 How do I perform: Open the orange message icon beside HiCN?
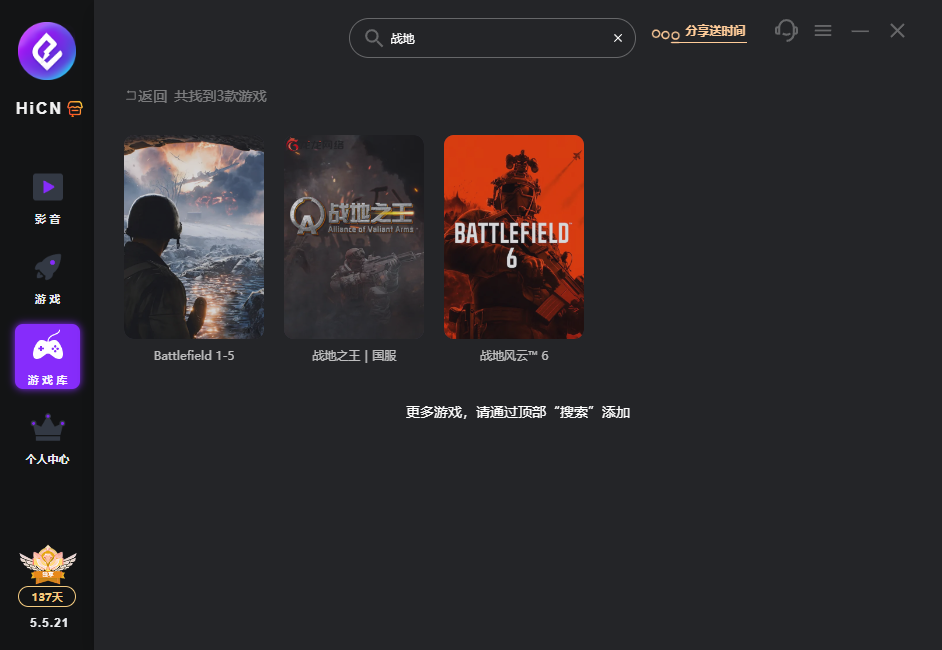(x=75, y=109)
